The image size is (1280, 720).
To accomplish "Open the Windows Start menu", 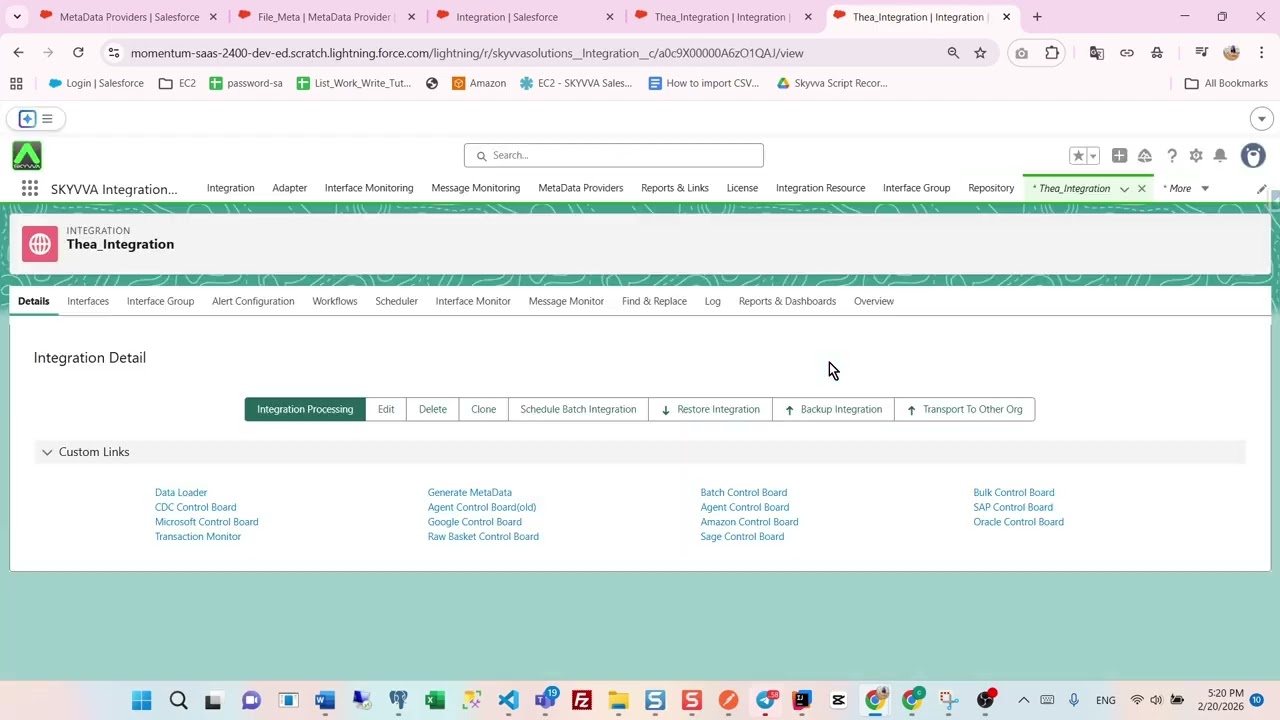I will (141, 700).
